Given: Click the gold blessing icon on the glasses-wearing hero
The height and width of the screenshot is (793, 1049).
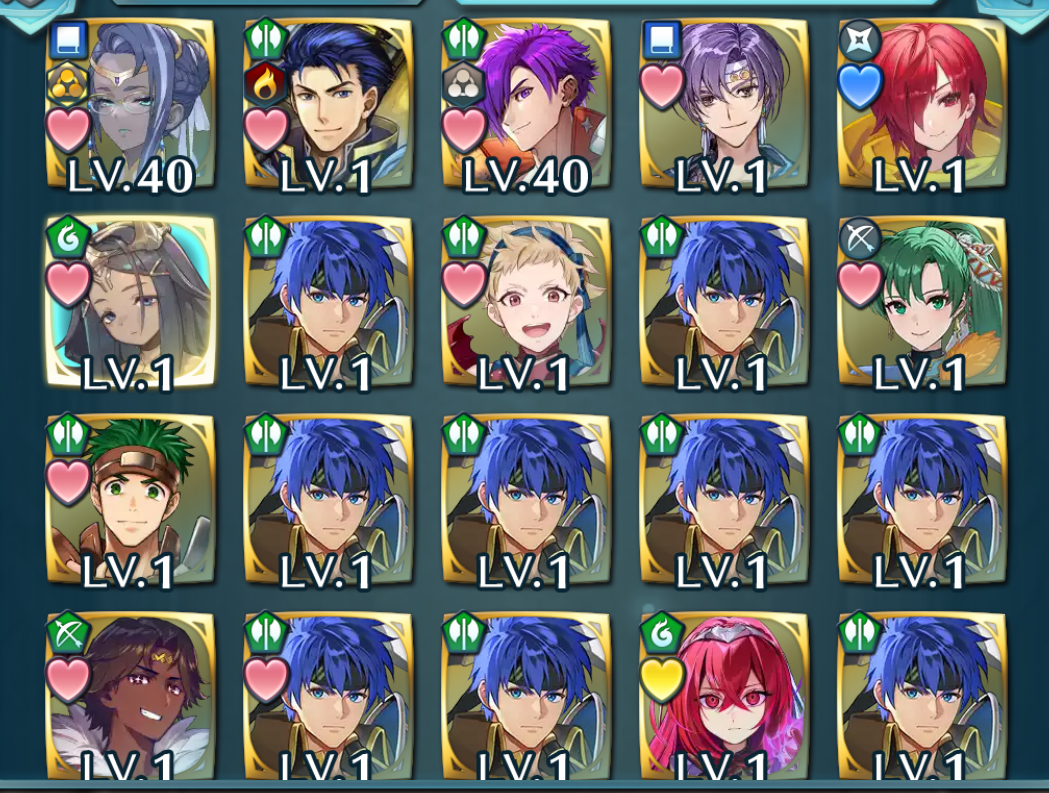Looking at the screenshot, I should pyautogui.click(x=68, y=84).
